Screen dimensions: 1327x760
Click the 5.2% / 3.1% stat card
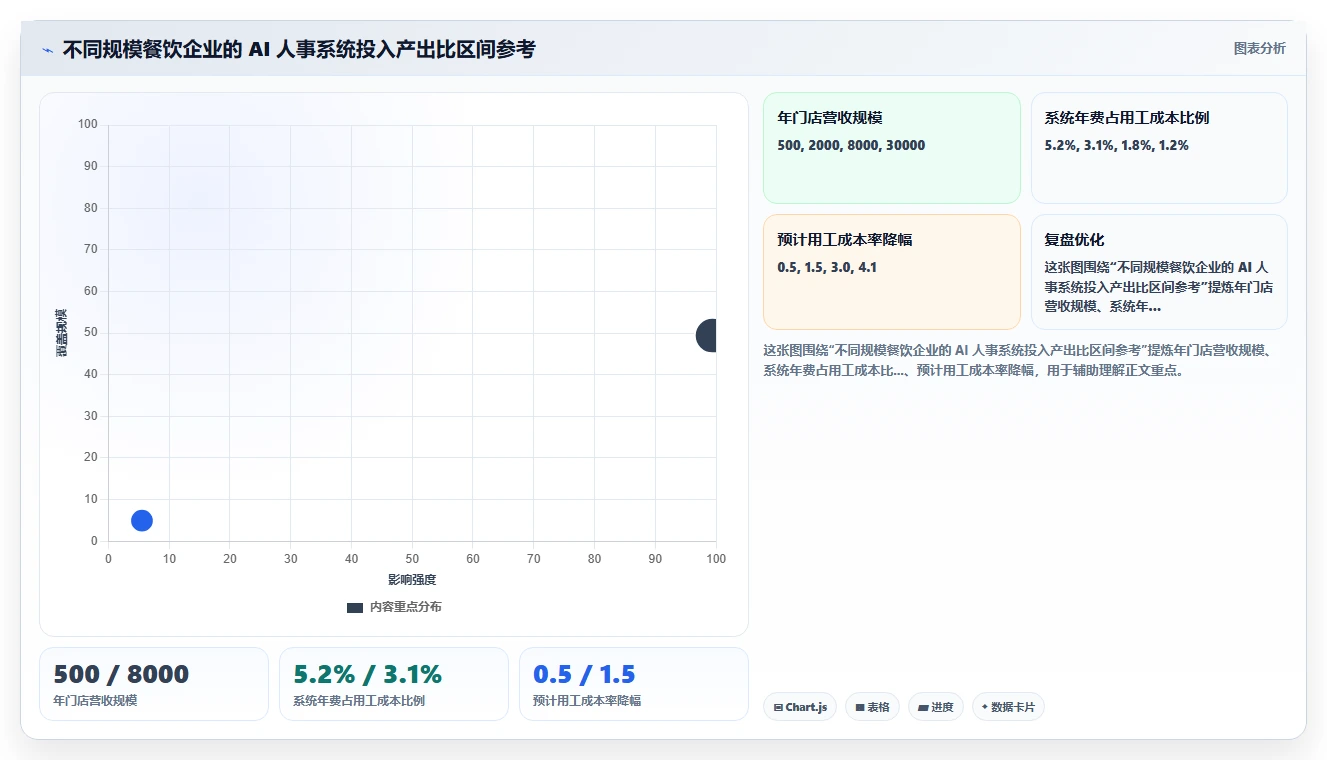pyautogui.click(x=394, y=684)
